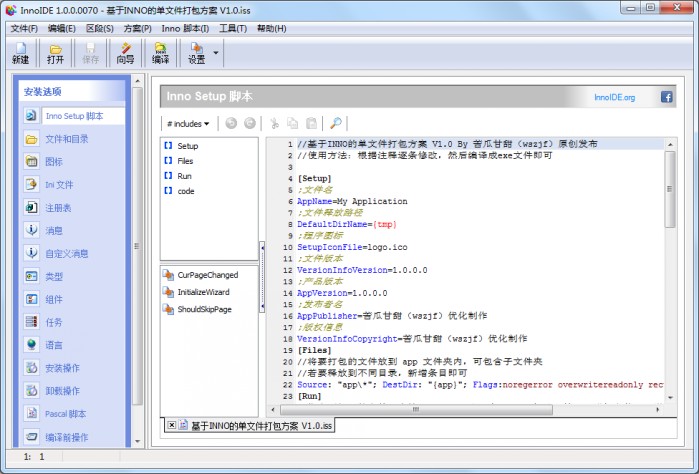Viewport: 699px width, 474px height.
Task: Open 设置 settings toolbar icon
Action: pyautogui.click(x=197, y=53)
